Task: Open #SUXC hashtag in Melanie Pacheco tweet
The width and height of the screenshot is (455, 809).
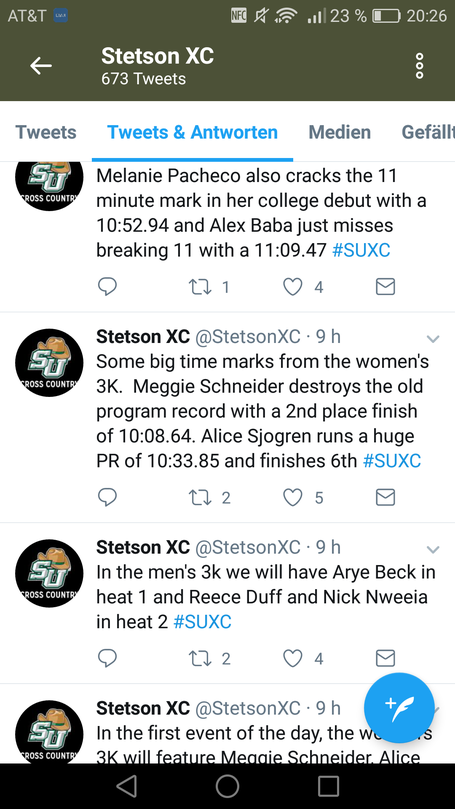Action: [361, 250]
